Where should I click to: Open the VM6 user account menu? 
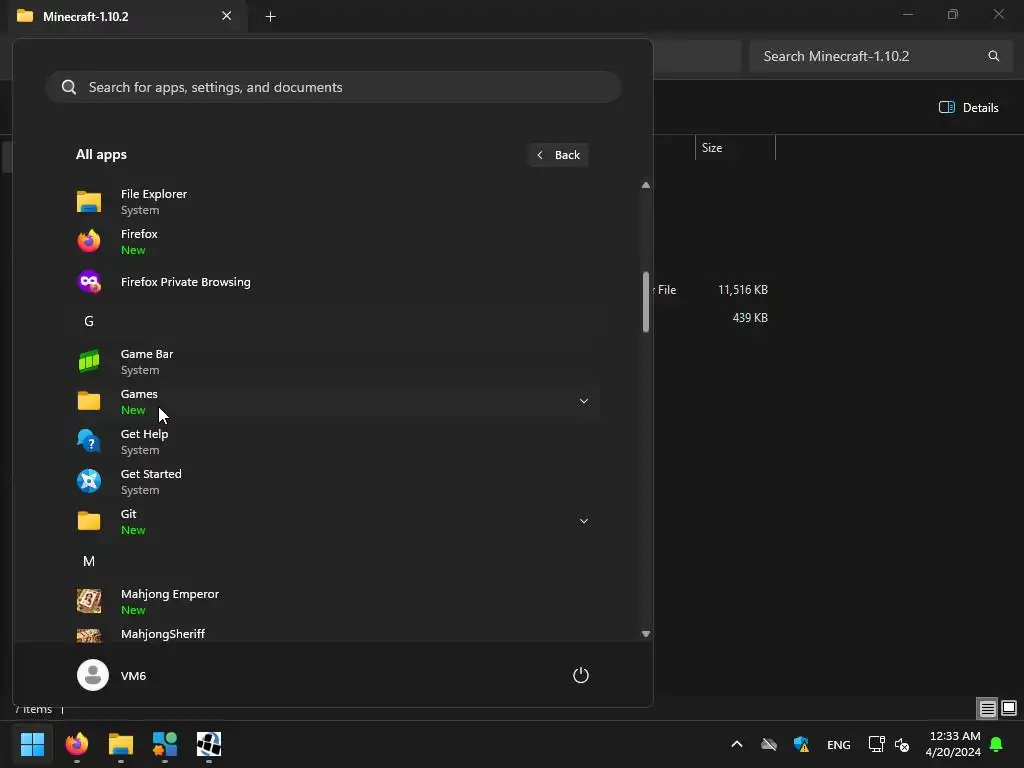112,675
